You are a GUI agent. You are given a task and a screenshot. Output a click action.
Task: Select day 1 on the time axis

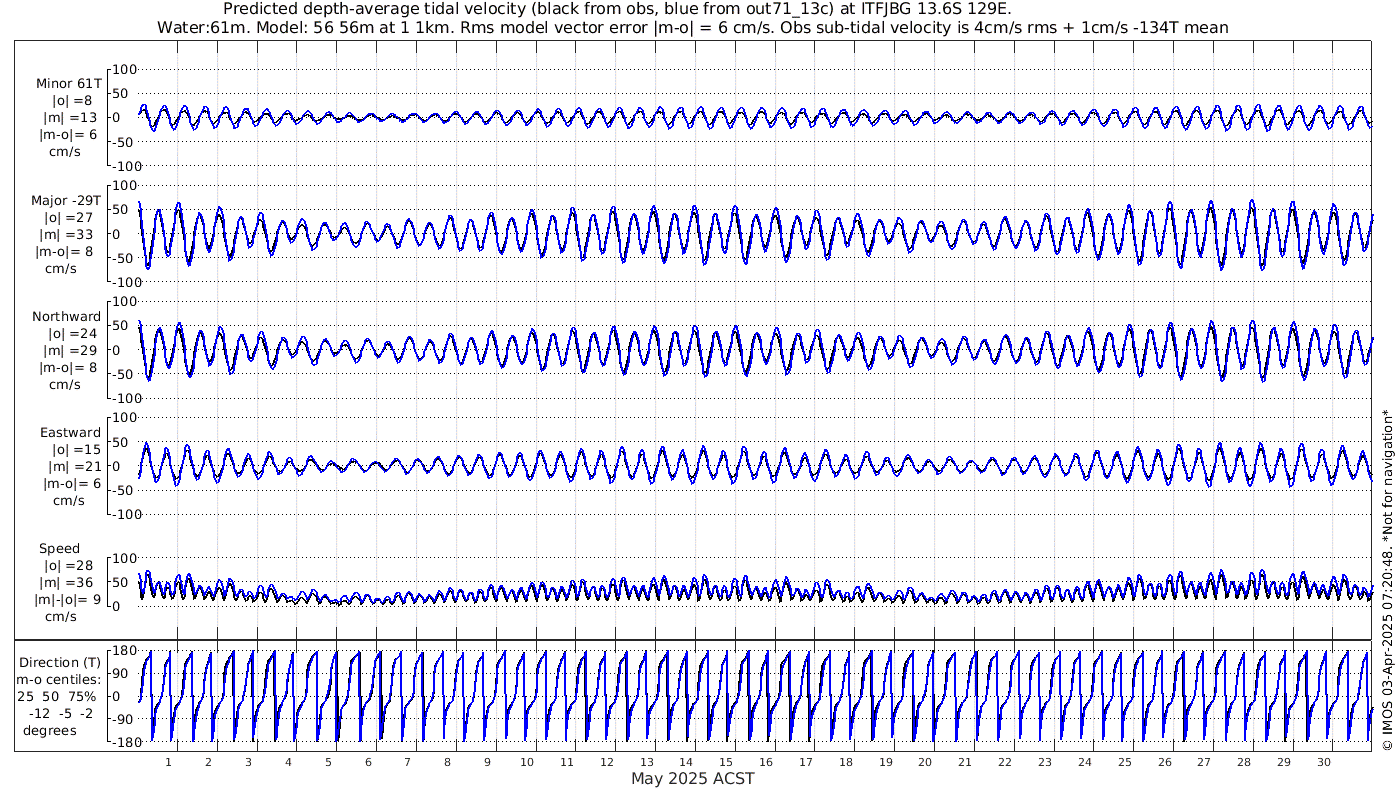click(168, 762)
